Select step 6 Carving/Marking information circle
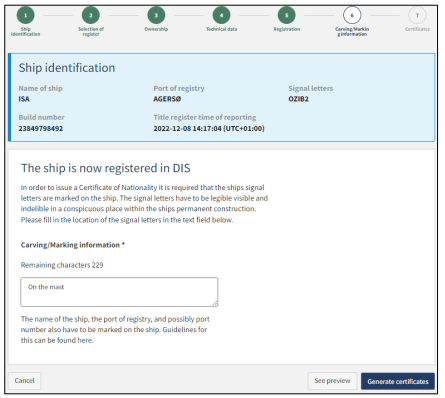445x398 pixels. pos(352,15)
